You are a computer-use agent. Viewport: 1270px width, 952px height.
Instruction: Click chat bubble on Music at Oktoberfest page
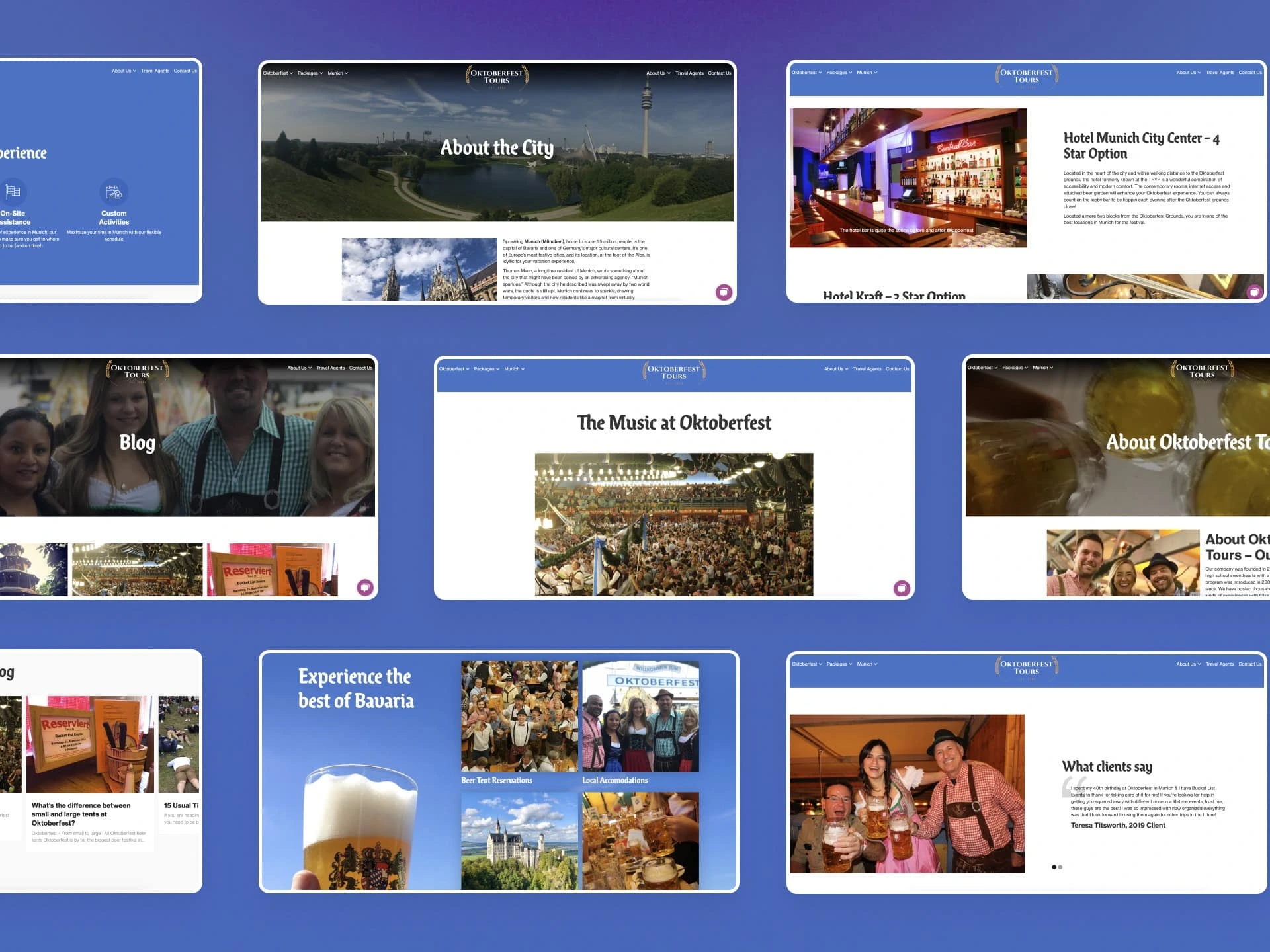click(x=902, y=588)
